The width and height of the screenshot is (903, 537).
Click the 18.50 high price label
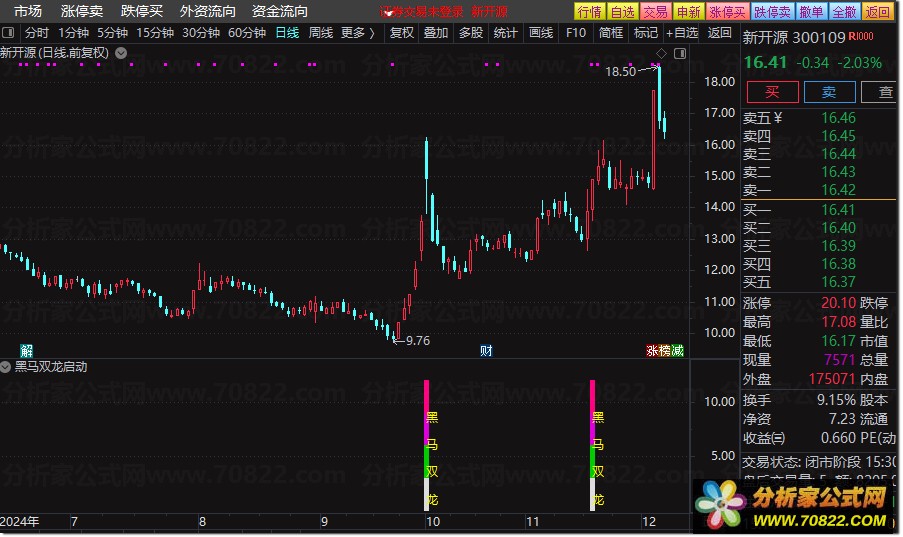pos(621,71)
